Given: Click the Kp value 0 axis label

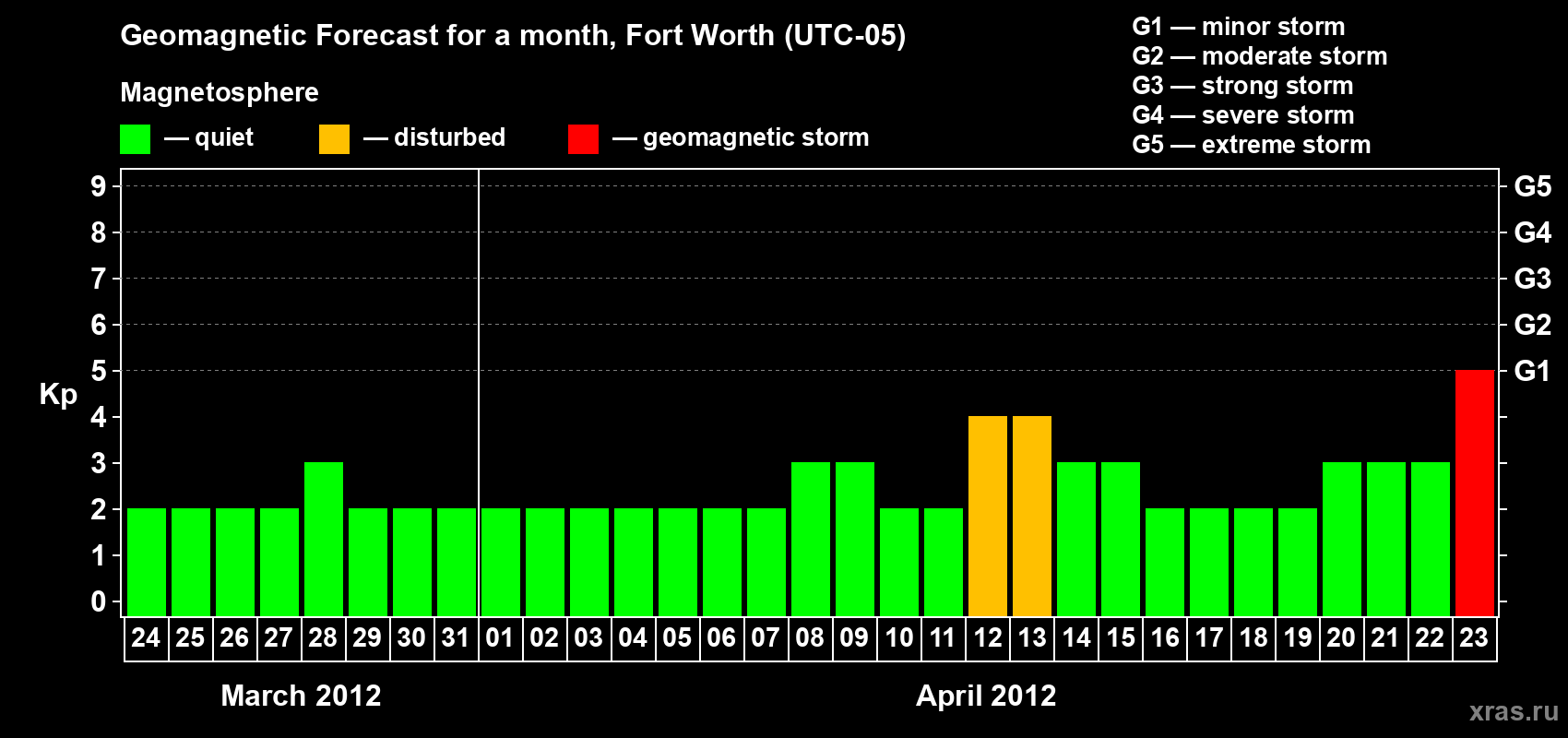Looking at the screenshot, I should 99,601.
